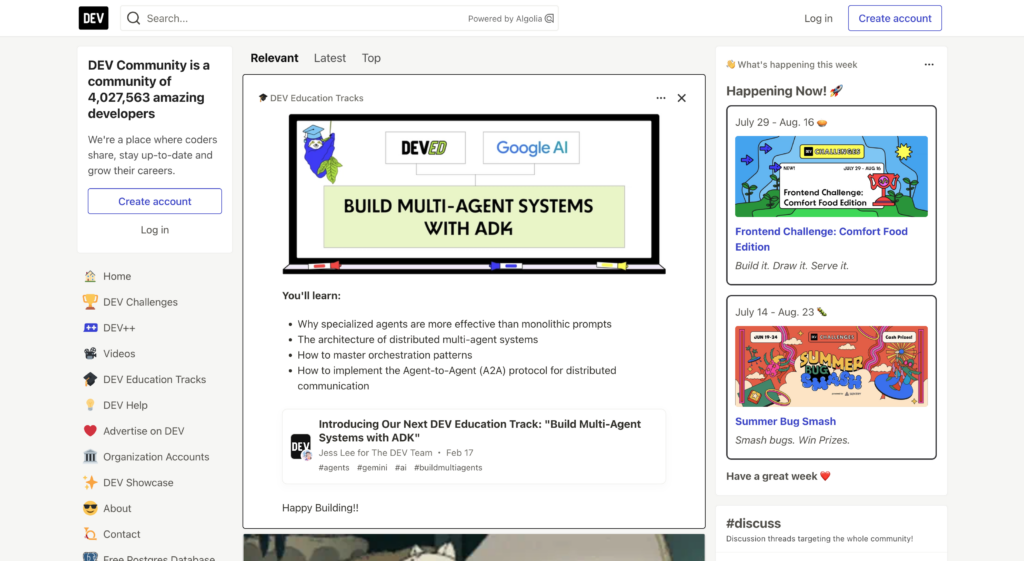Click the #ai tag
Image resolution: width=1024 pixels, height=561 pixels.
pos(401,468)
